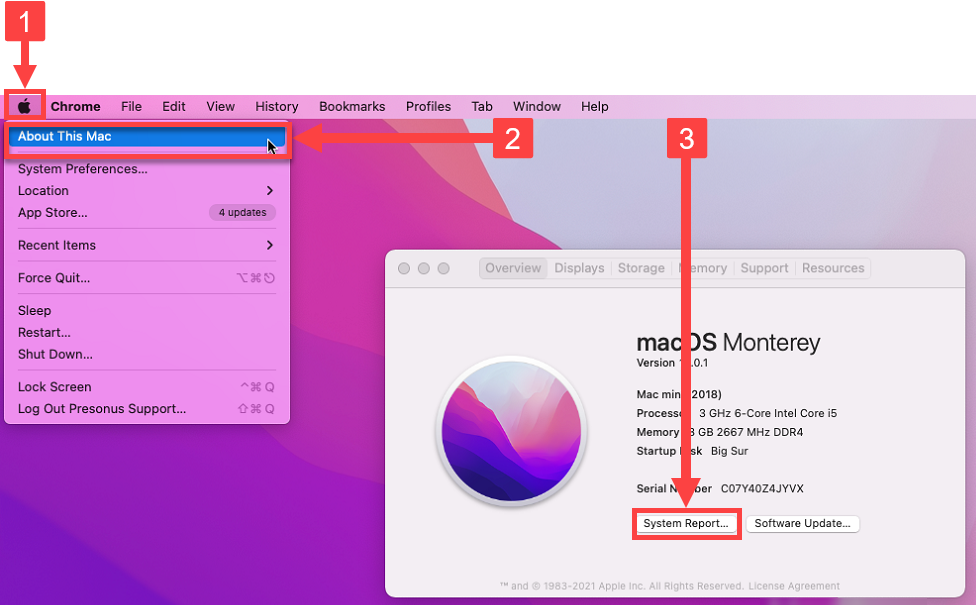This screenshot has width=976, height=605.
Task: Click the System Report button
Action: (x=686, y=523)
